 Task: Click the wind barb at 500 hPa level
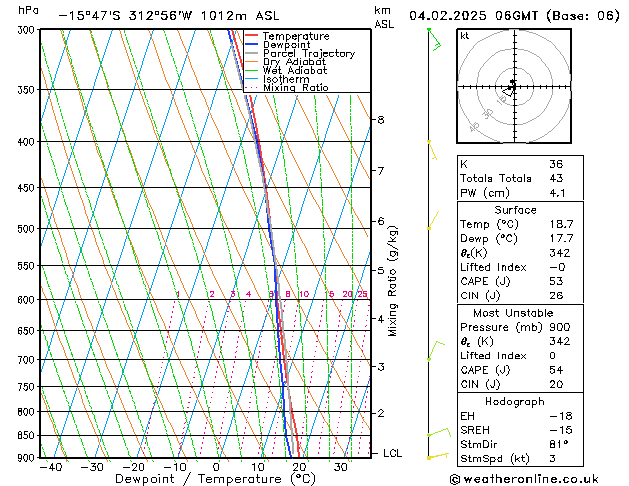point(433,220)
